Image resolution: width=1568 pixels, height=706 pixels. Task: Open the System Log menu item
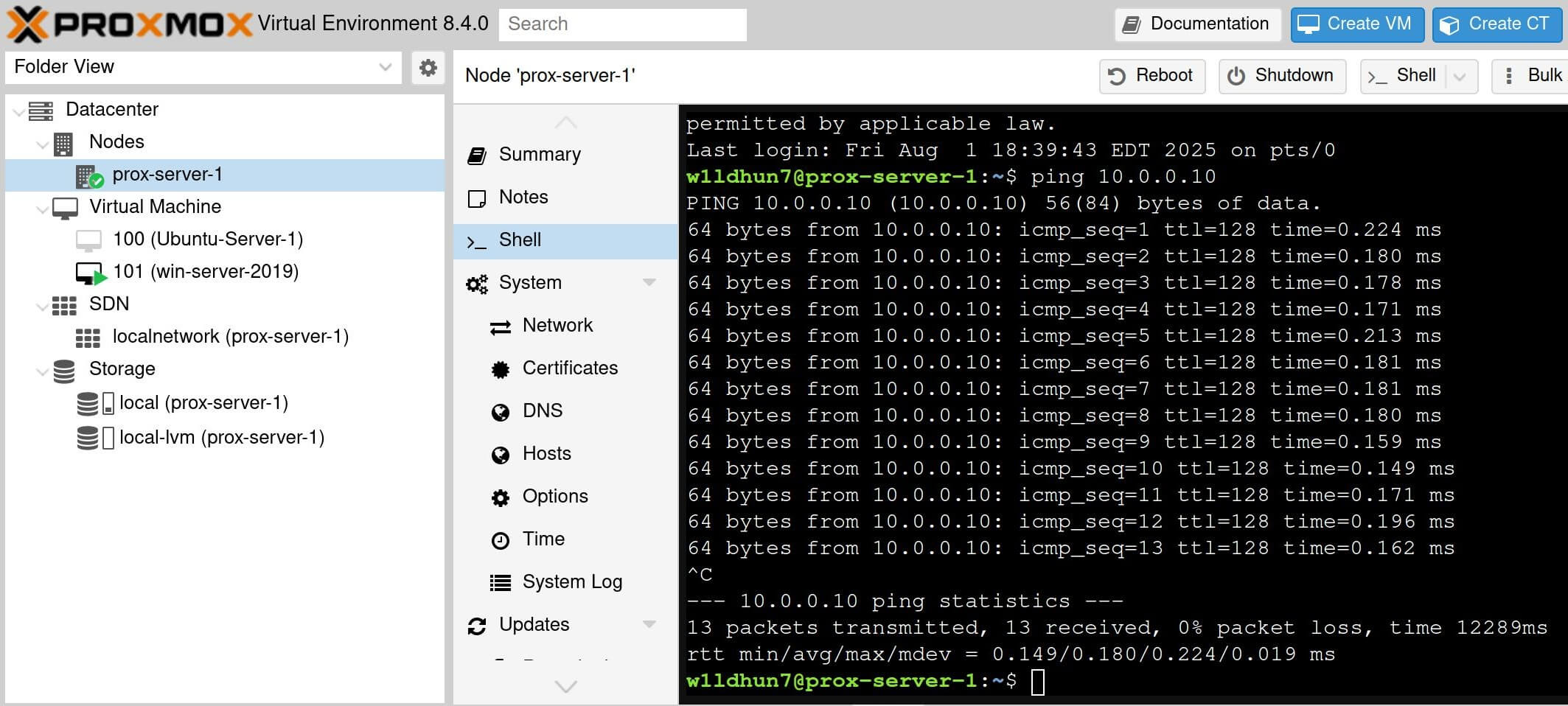565,582
